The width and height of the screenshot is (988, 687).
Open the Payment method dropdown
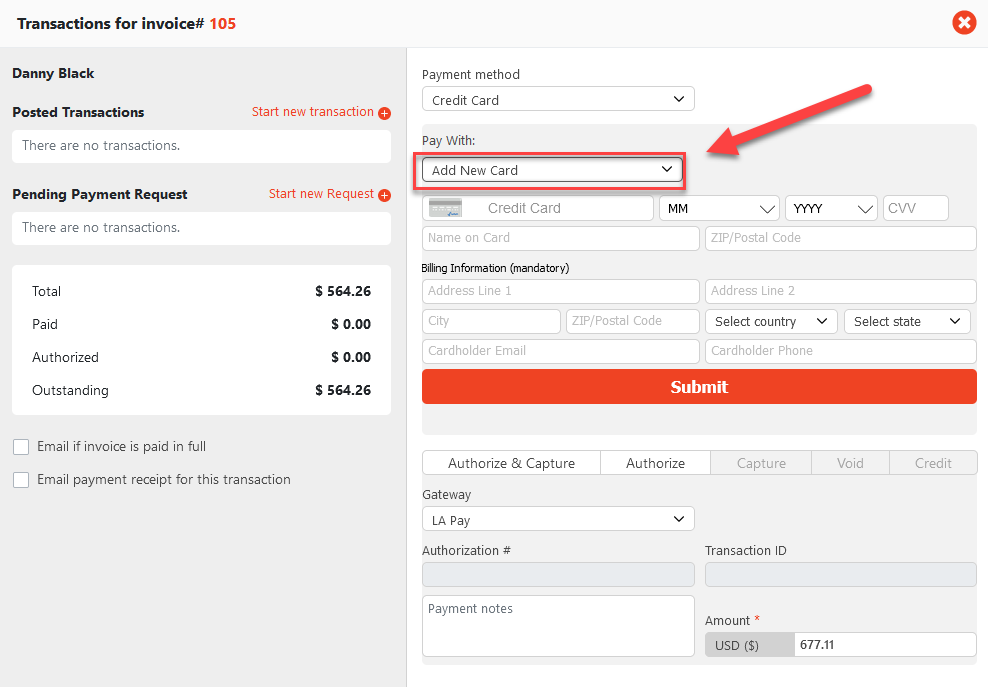557,100
